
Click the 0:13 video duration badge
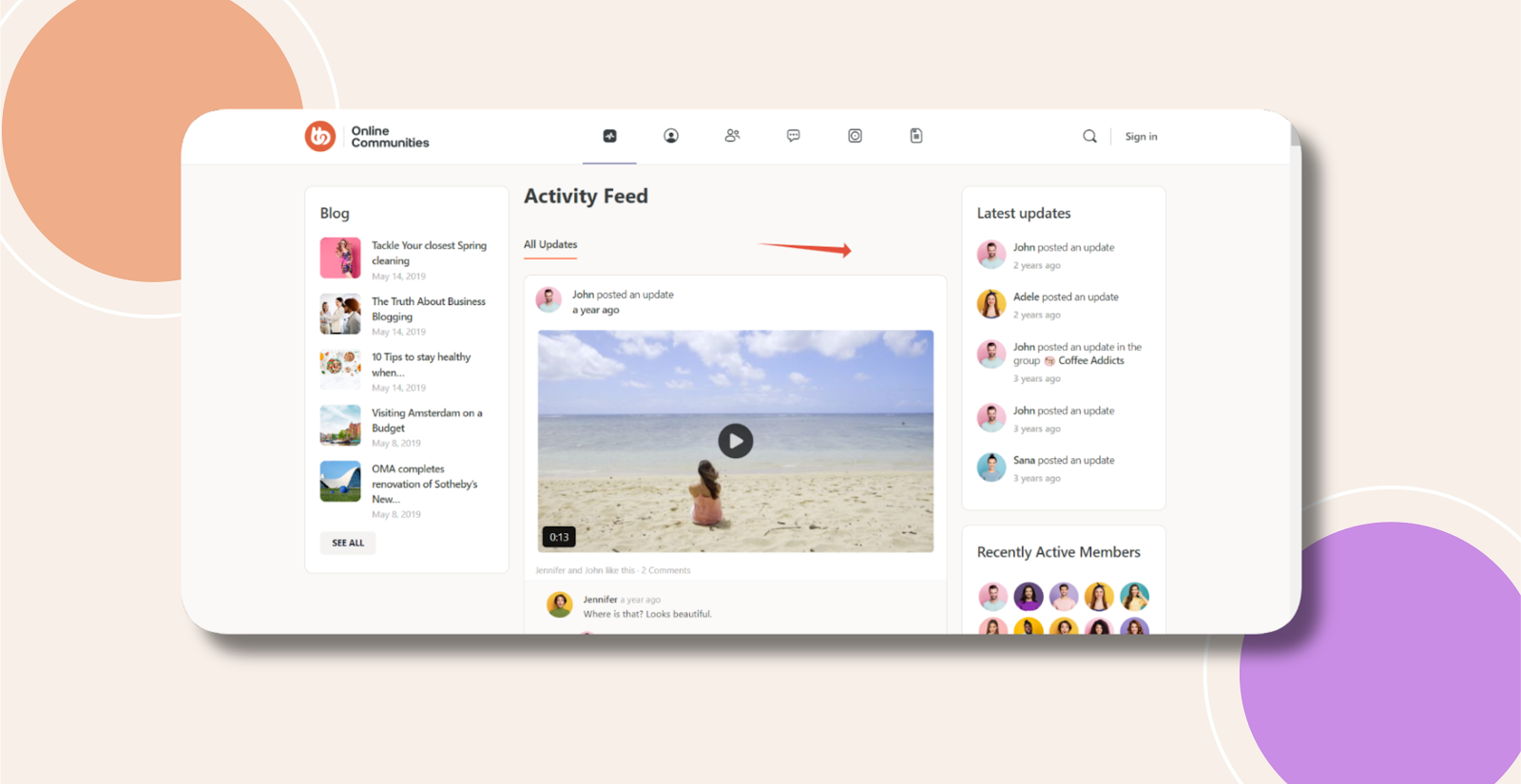point(559,537)
